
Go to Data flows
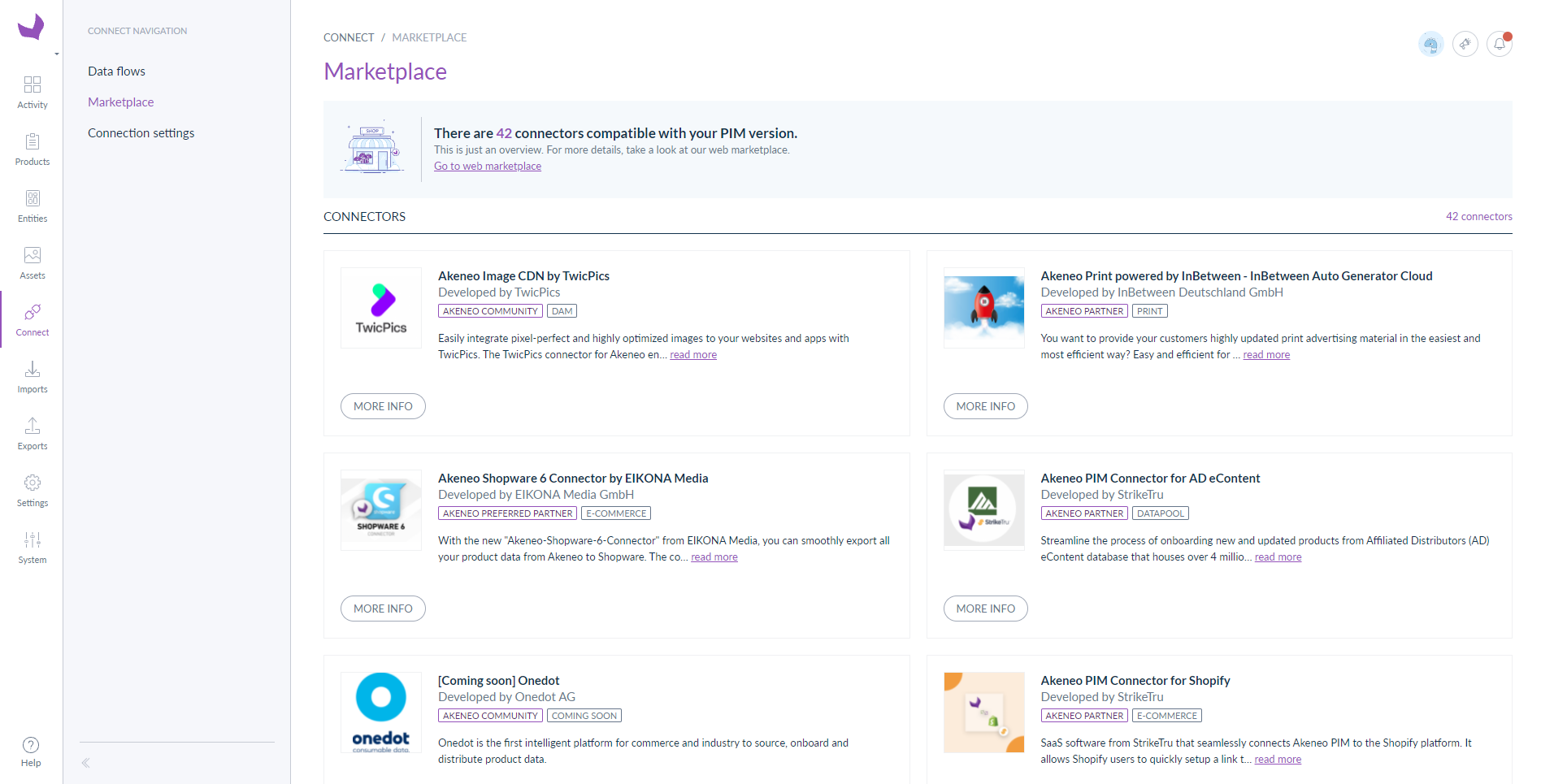tap(116, 71)
